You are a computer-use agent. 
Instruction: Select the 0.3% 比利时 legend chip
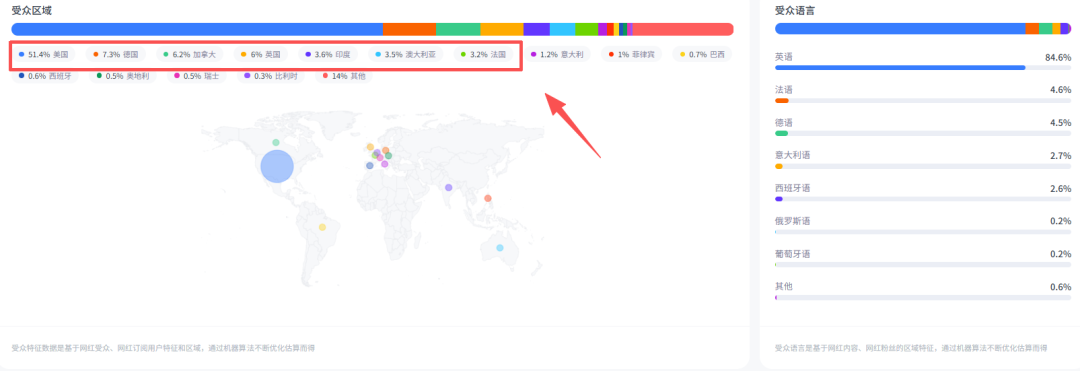click(x=271, y=76)
